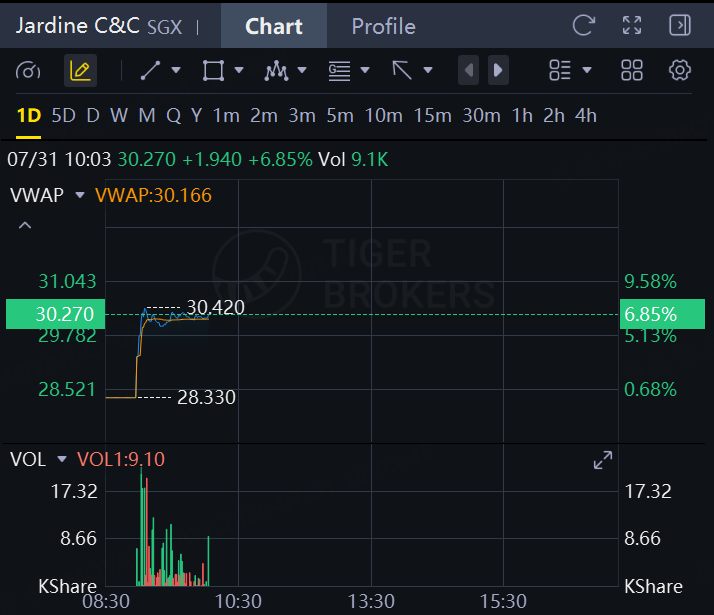The height and width of the screenshot is (615, 714).
Task: Click the 0.68% axis label
Action: click(650, 389)
